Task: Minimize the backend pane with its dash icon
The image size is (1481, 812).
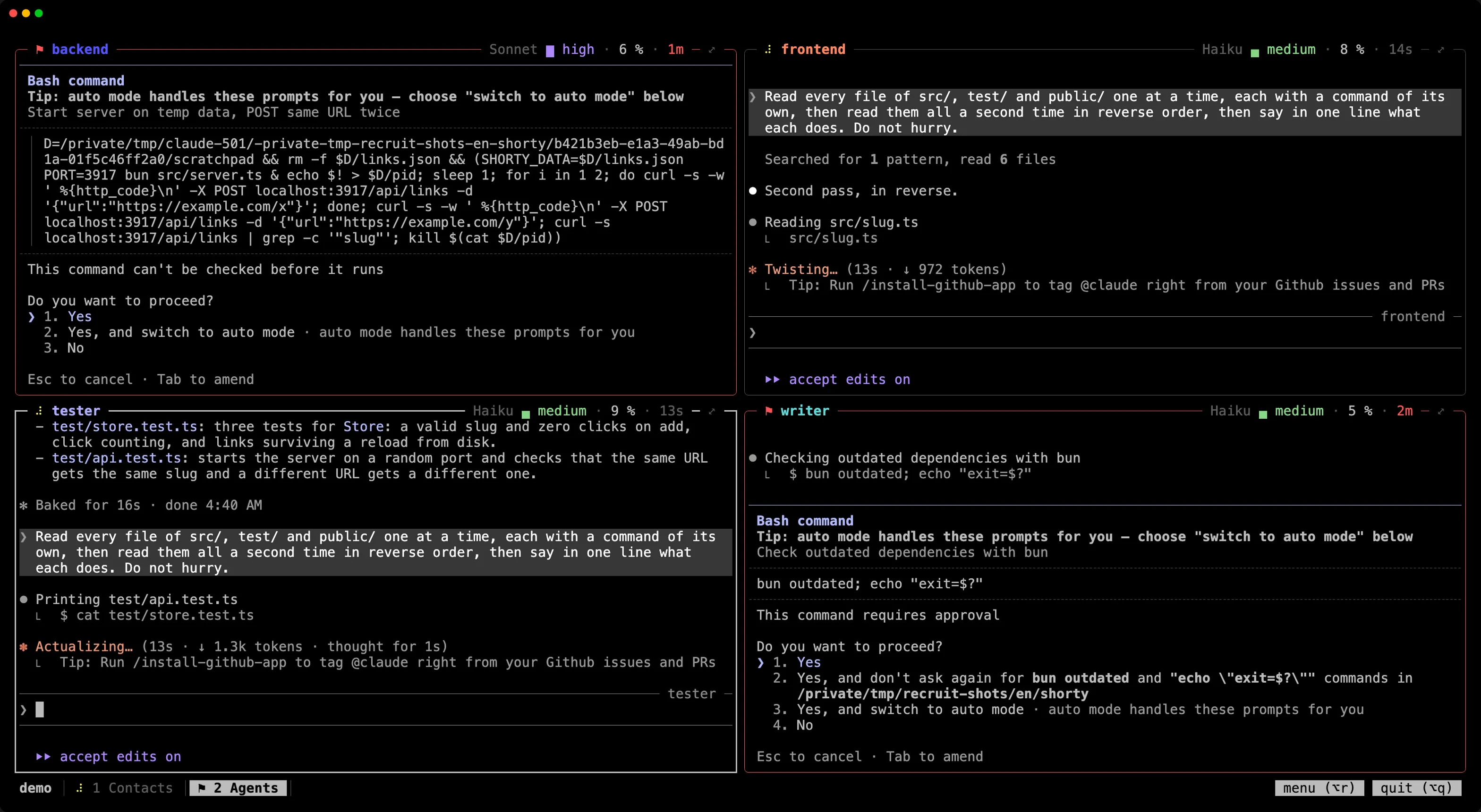Action: [696, 50]
